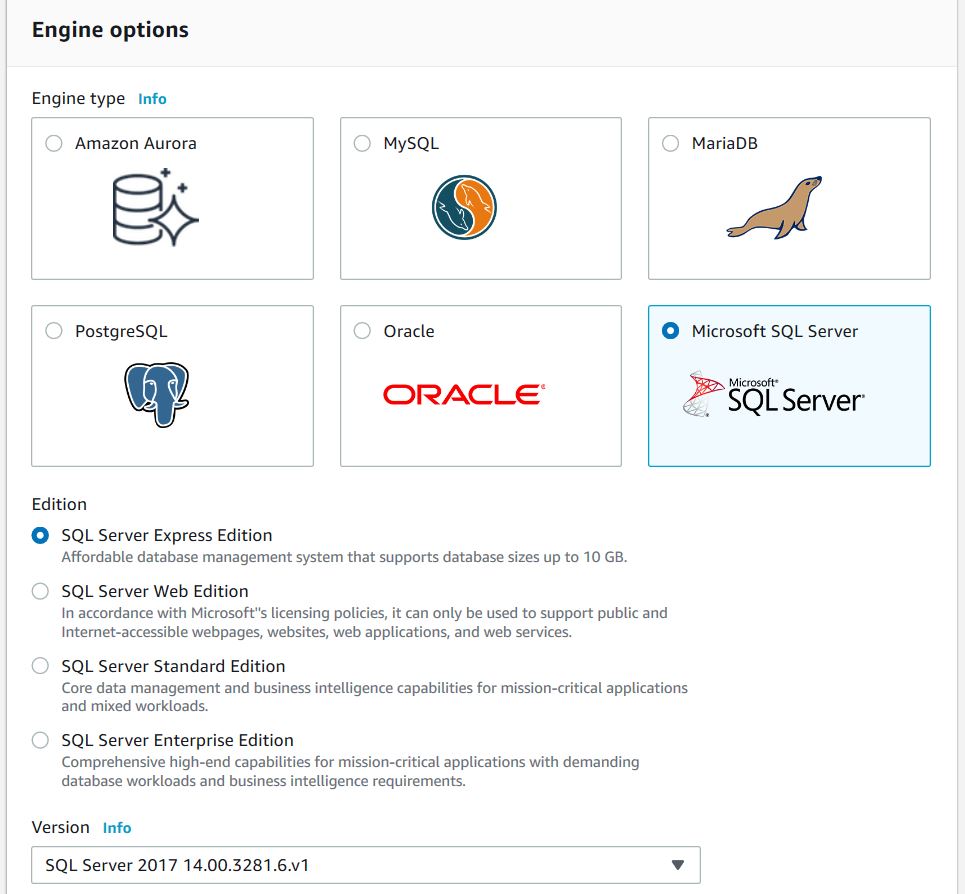Click the Web Edition licensing policies description
Viewport: 965px width, 894px height.
click(x=364, y=623)
